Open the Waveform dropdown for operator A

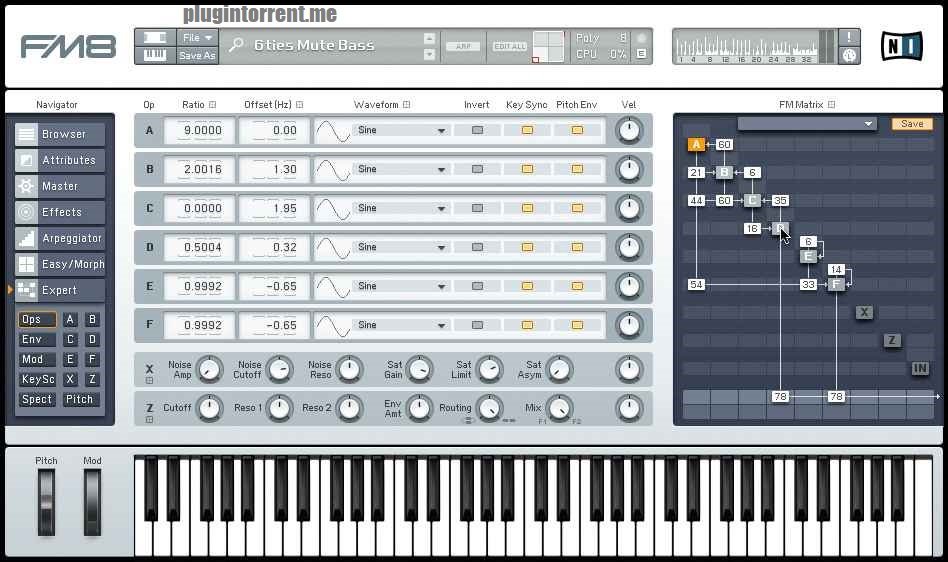coord(401,131)
